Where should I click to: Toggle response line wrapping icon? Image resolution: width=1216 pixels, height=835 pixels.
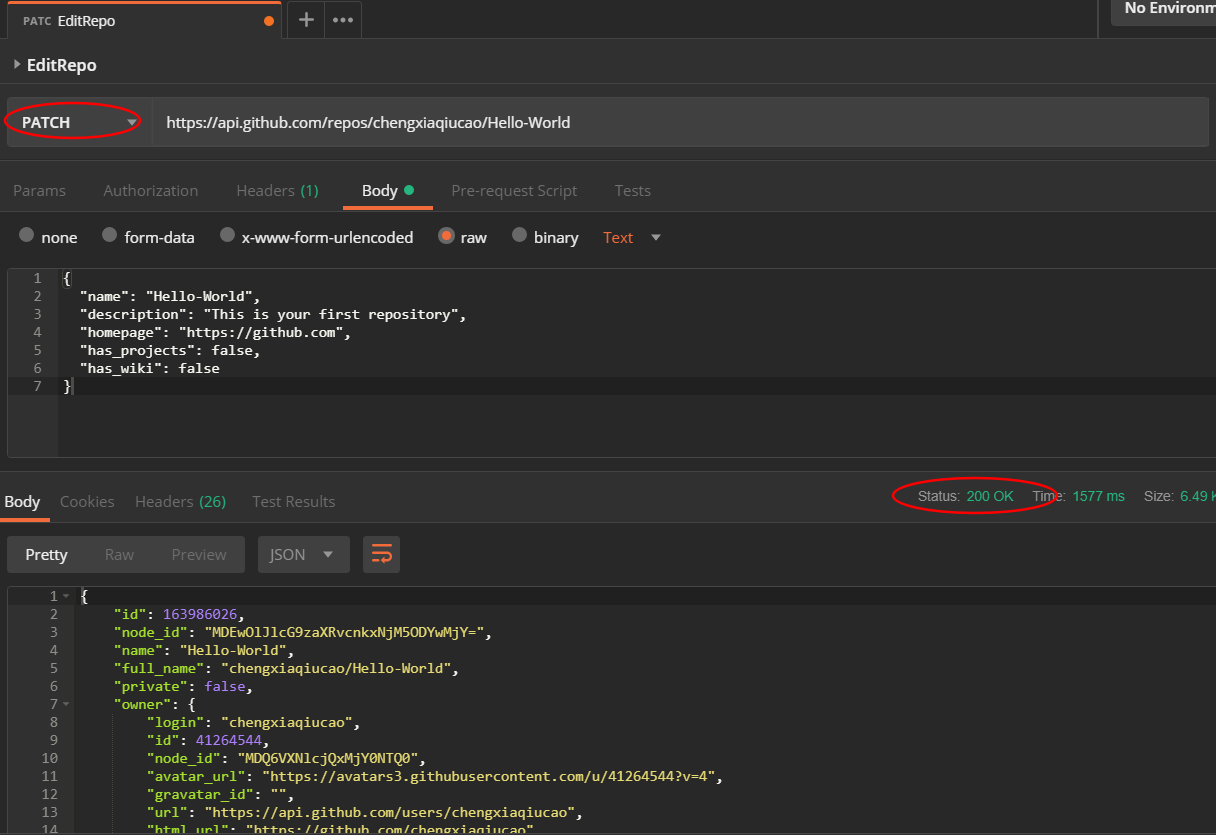382,554
